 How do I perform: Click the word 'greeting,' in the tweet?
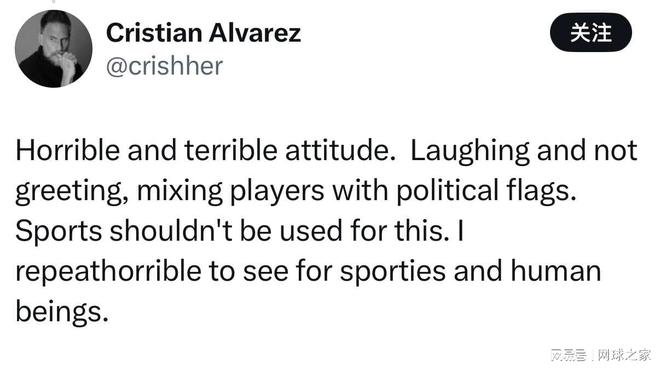pyautogui.click(x=72, y=191)
